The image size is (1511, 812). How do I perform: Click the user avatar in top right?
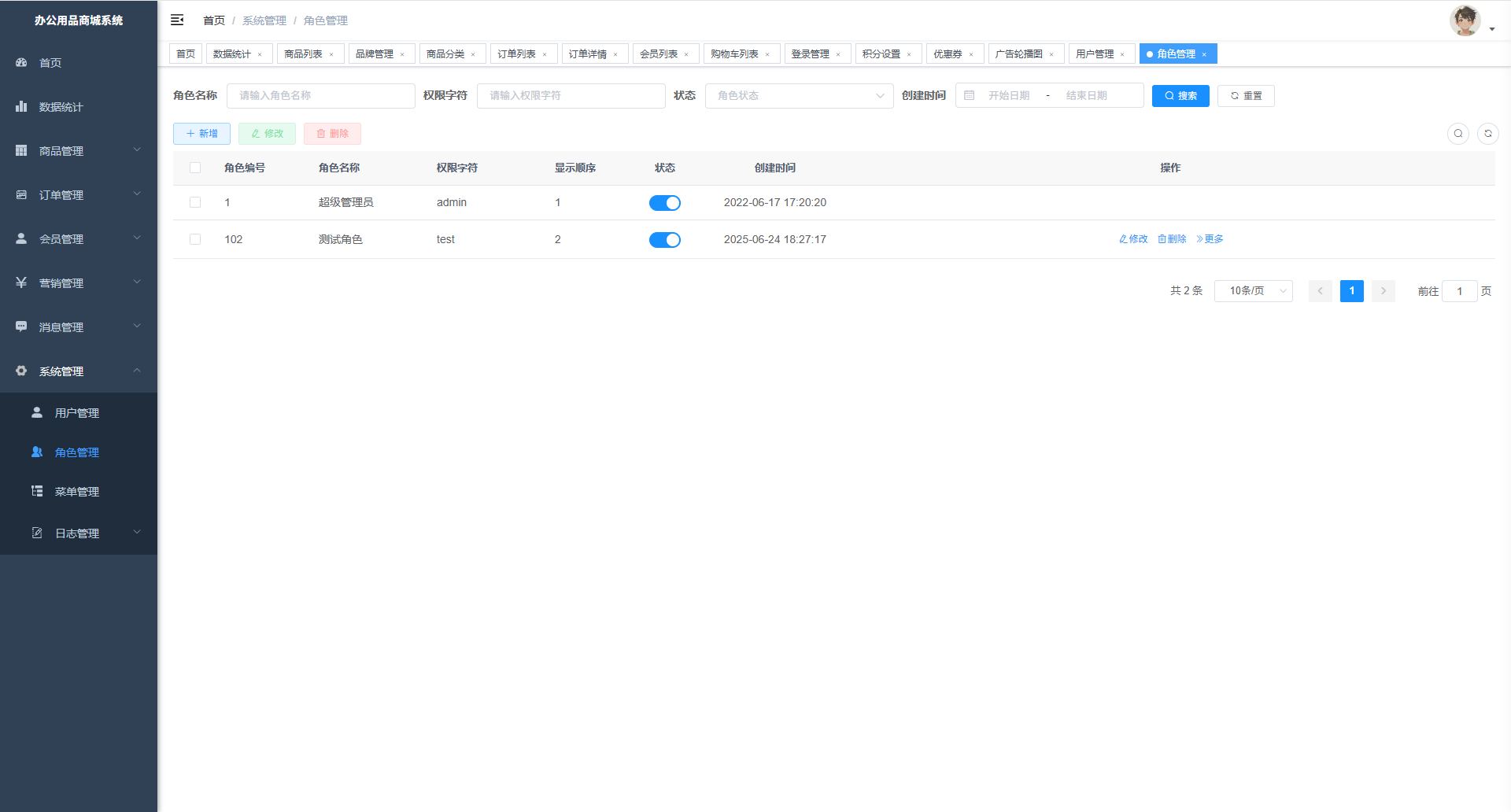pos(1465,20)
